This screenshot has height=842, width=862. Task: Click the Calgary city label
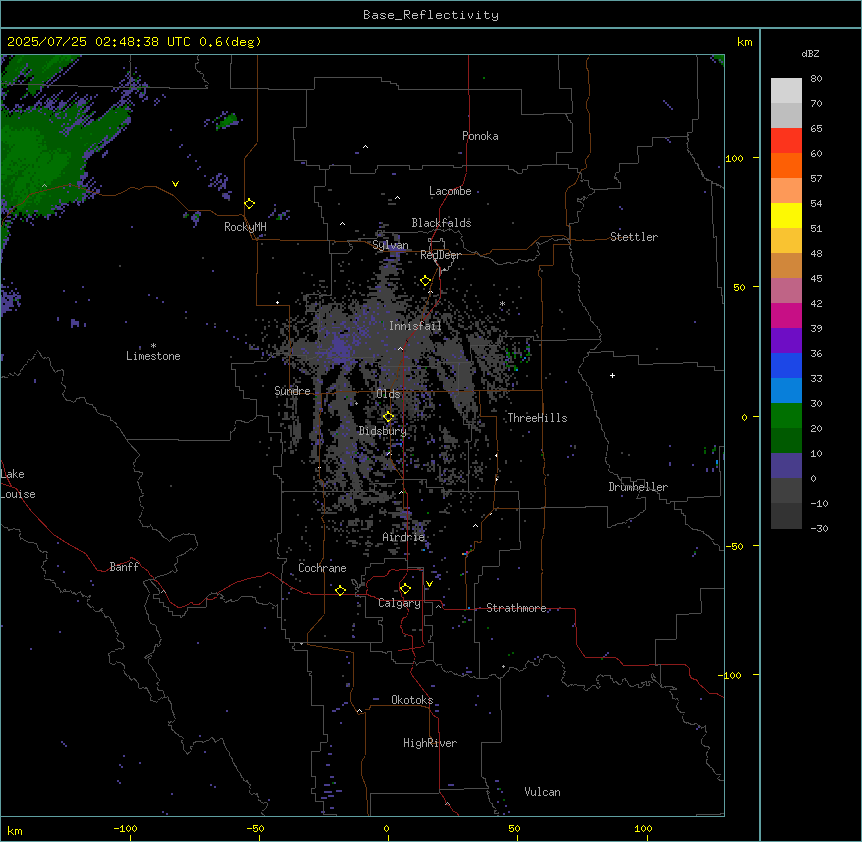(x=399, y=603)
